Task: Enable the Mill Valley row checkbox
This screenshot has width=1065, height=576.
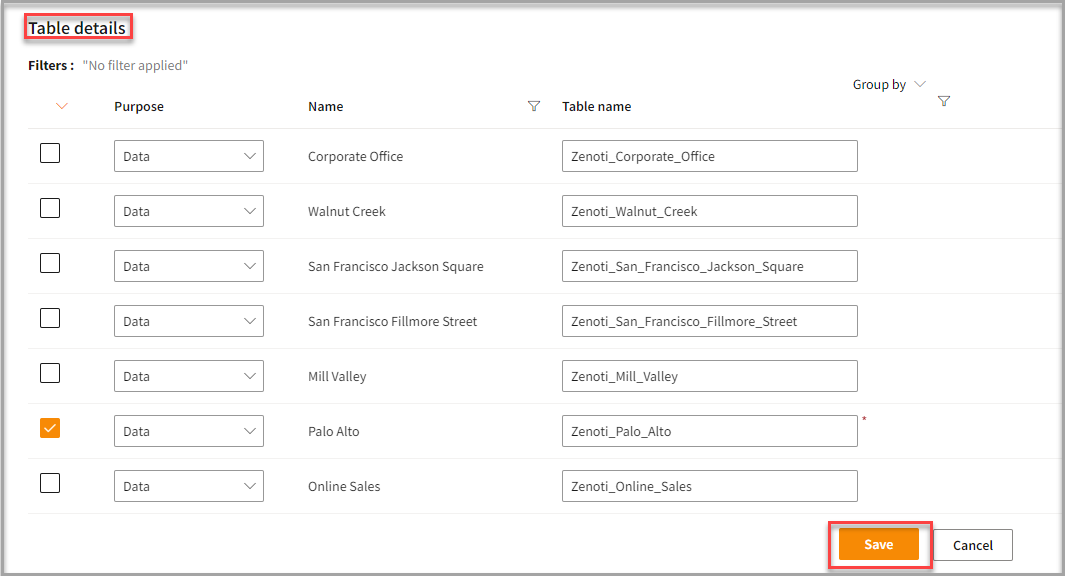Action: point(50,373)
